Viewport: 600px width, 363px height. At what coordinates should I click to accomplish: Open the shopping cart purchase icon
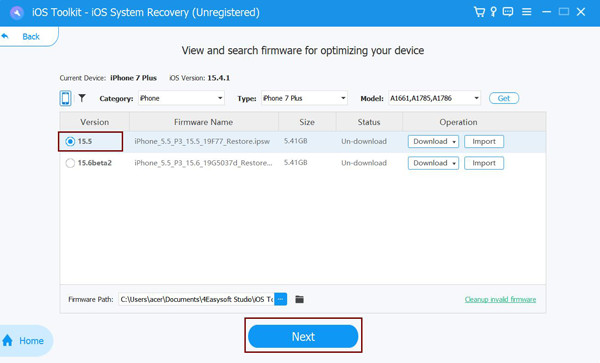tap(479, 12)
